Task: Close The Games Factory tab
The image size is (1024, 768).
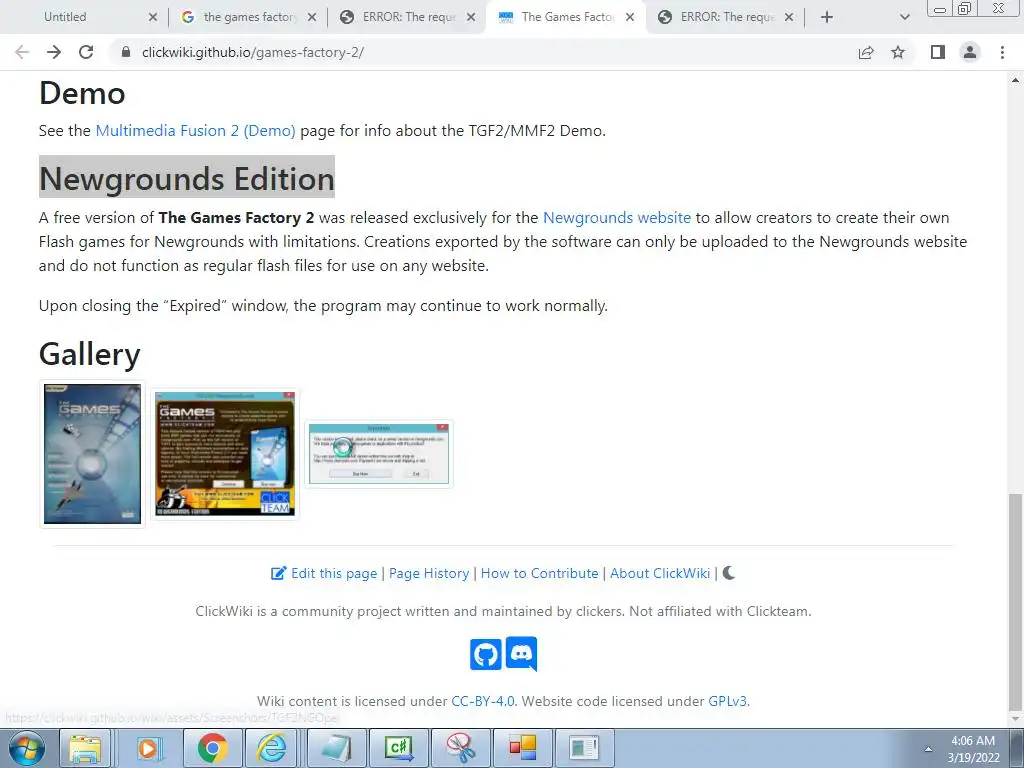Action: coord(630,17)
